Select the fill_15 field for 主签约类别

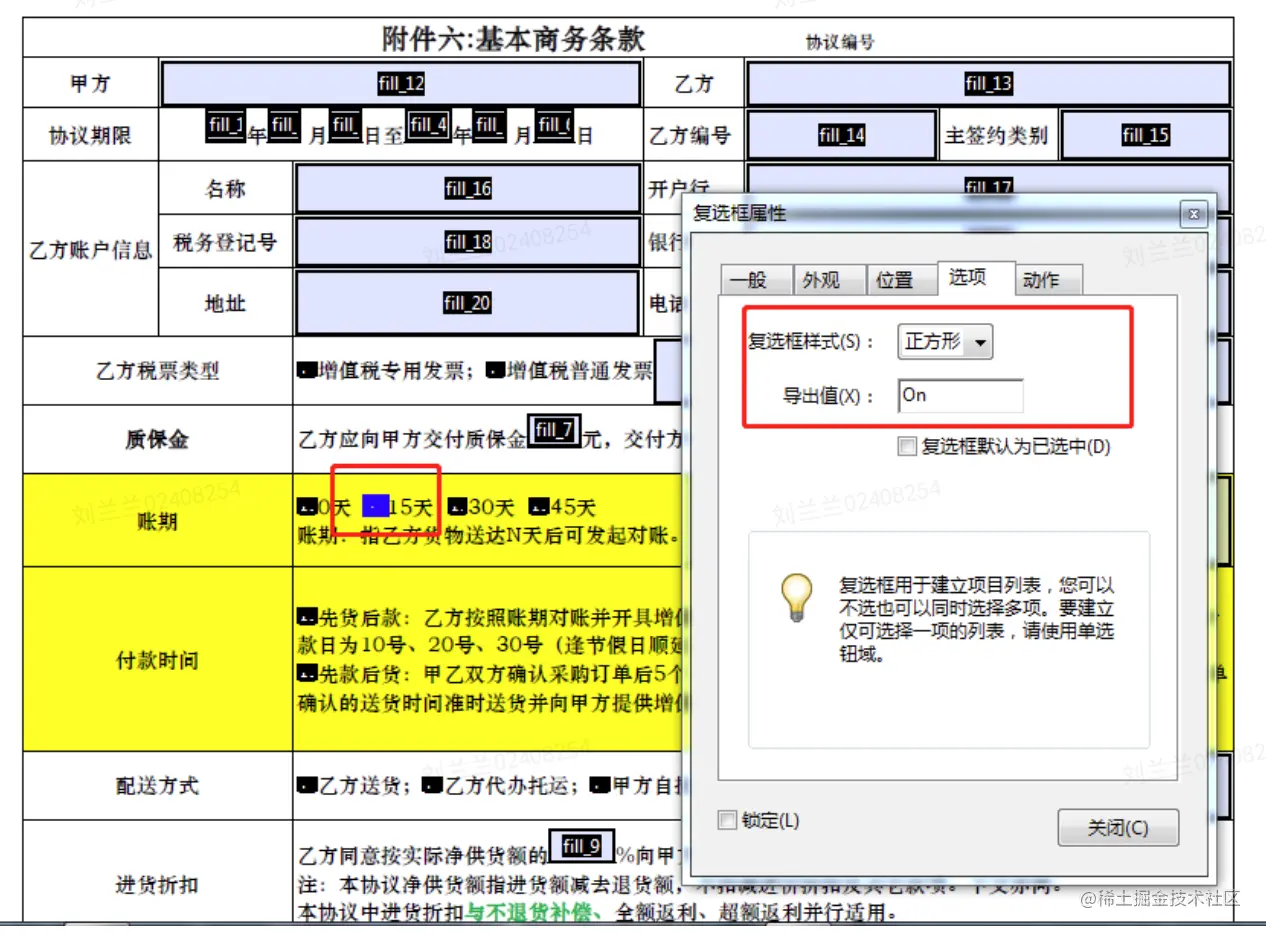click(1145, 136)
